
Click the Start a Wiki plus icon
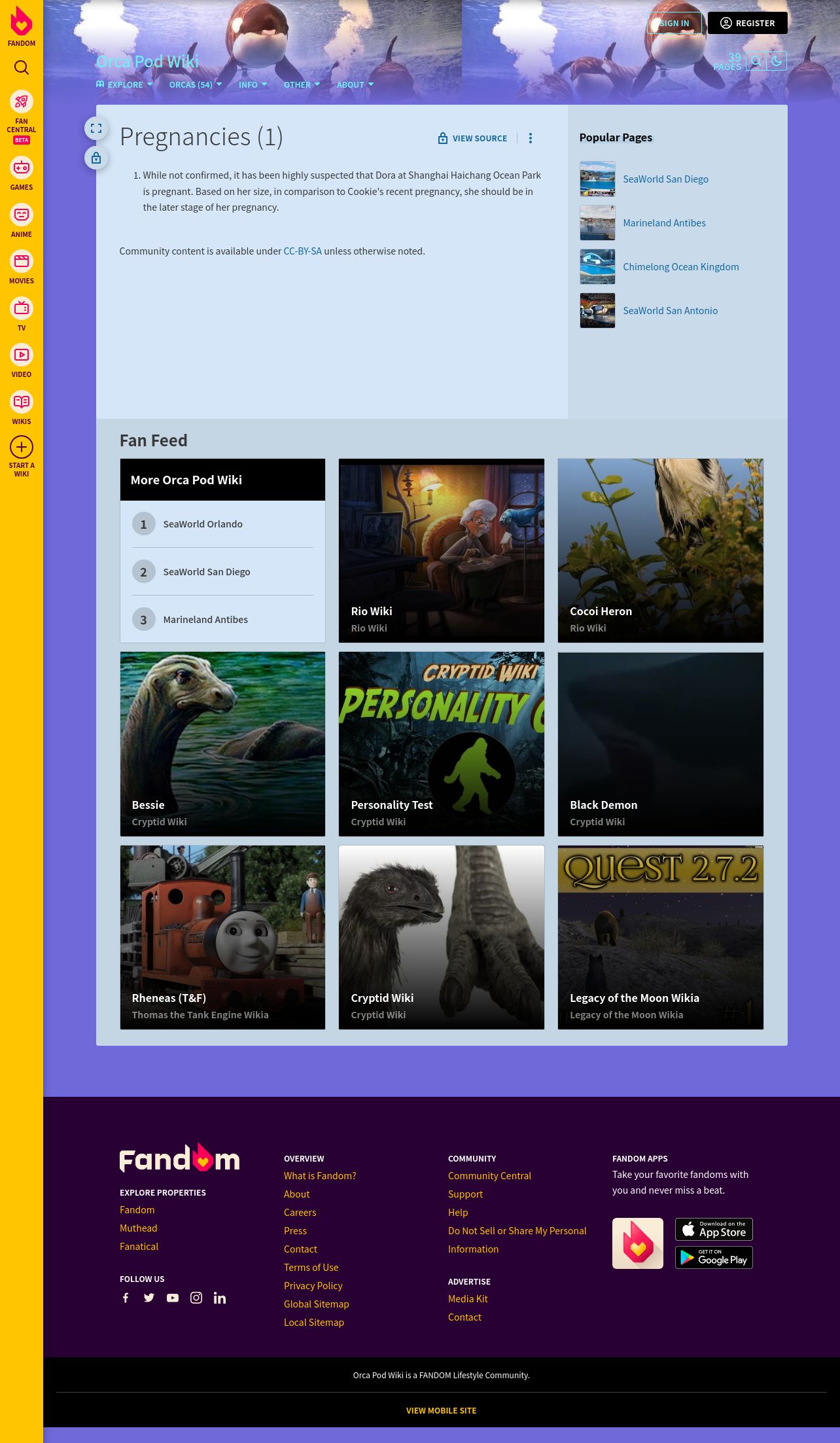click(22, 448)
